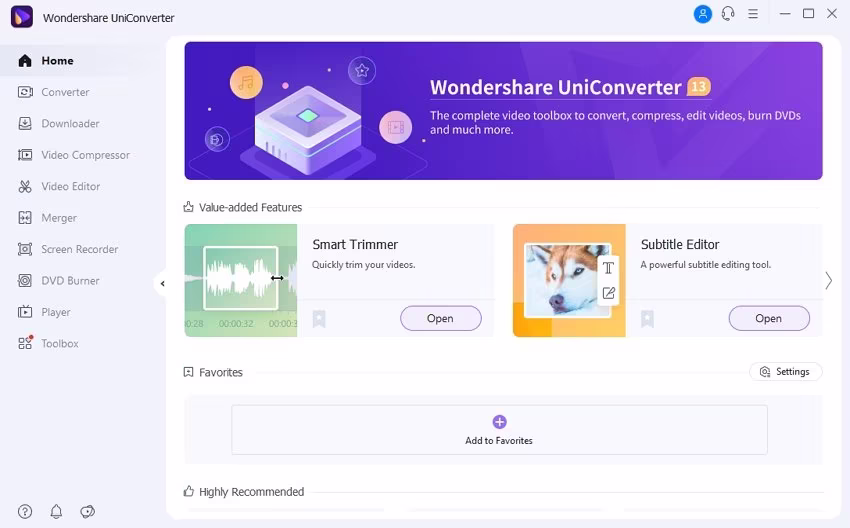
Task: Open the Smart Trimmer tool
Action: tap(441, 318)
